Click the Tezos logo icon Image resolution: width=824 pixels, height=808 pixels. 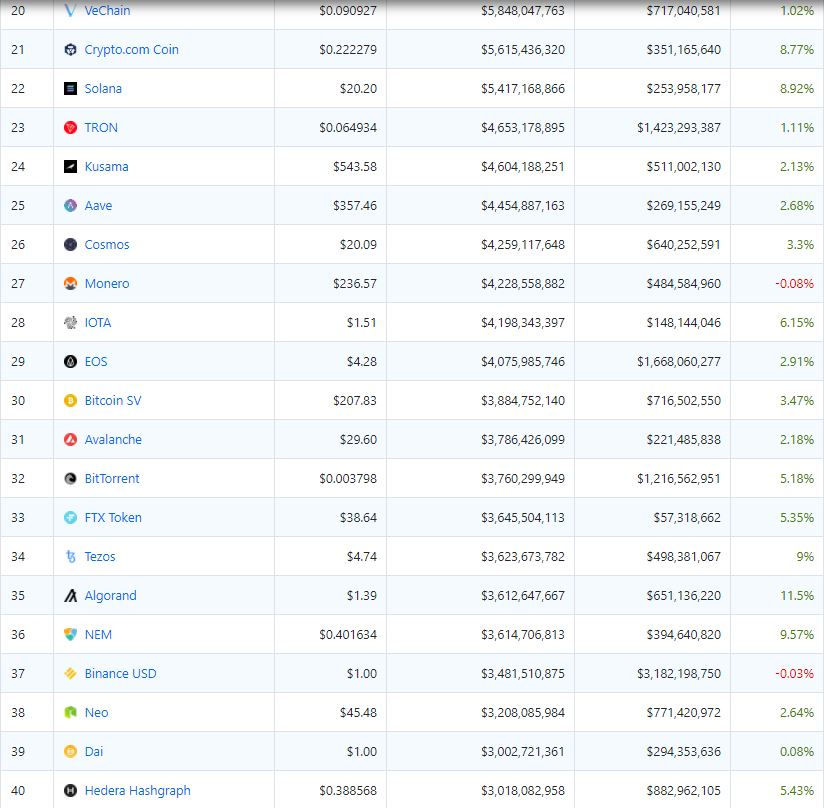click(70, 556)
